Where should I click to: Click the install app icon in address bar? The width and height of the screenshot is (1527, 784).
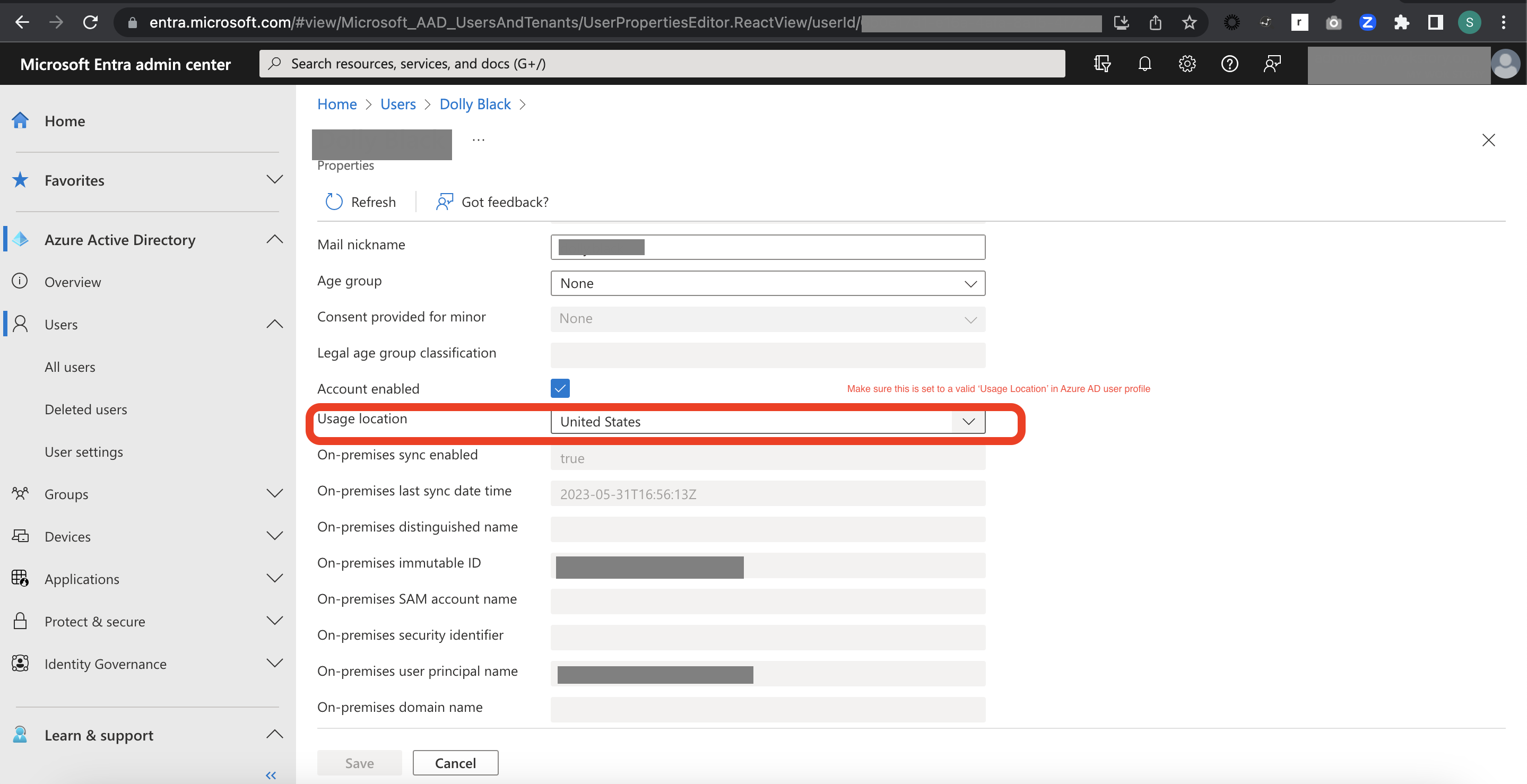(1121, 22)
